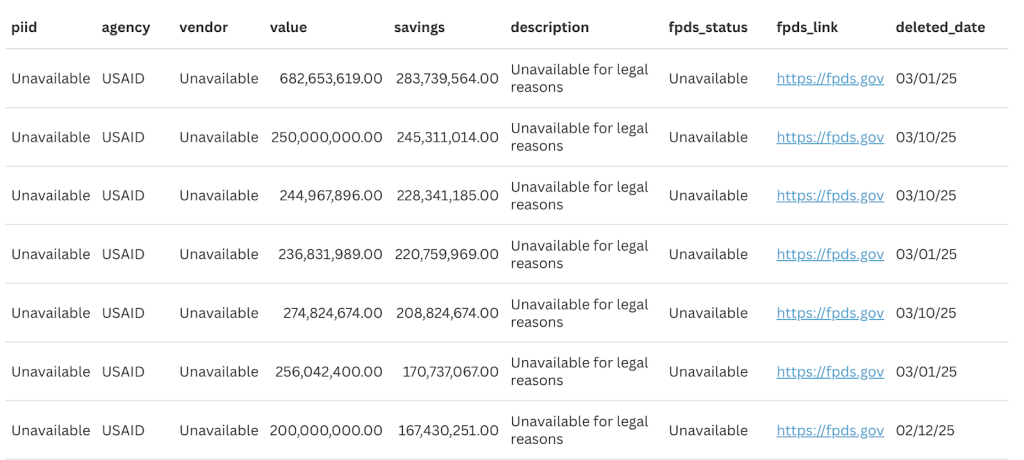Open the fpds.gov link in the 236,831,989.00 row
The image size is (1024, 460).
[830, 254]
